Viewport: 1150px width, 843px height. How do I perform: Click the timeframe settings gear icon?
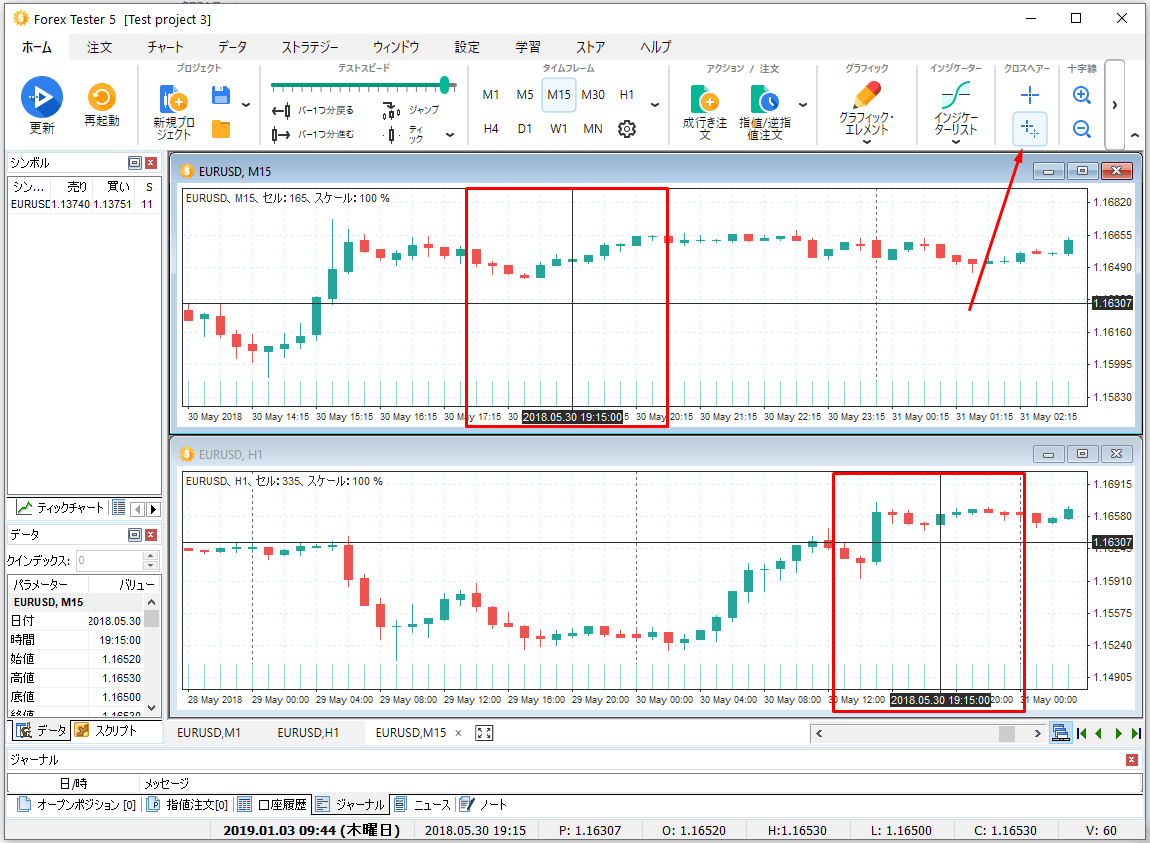pyautogui.click(x=627, y=129)
